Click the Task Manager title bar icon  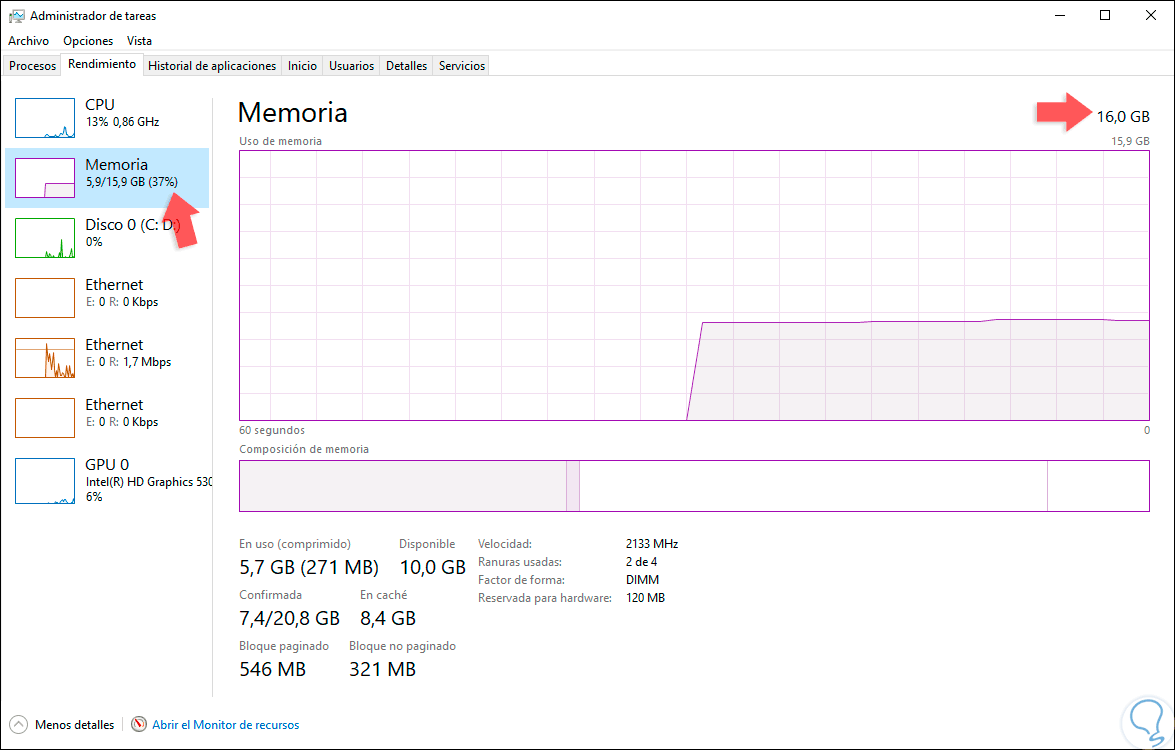pyautogui.click(x=16, y=16)
